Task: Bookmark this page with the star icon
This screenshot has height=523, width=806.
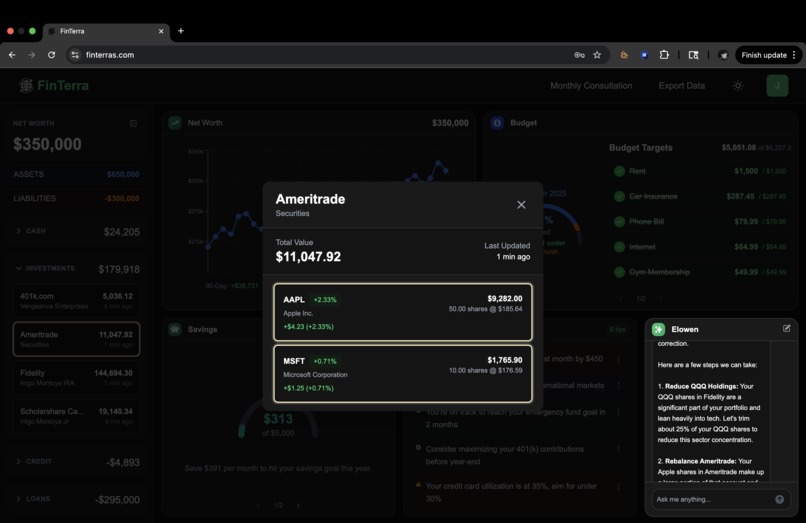Action: (x=597, y=55)
